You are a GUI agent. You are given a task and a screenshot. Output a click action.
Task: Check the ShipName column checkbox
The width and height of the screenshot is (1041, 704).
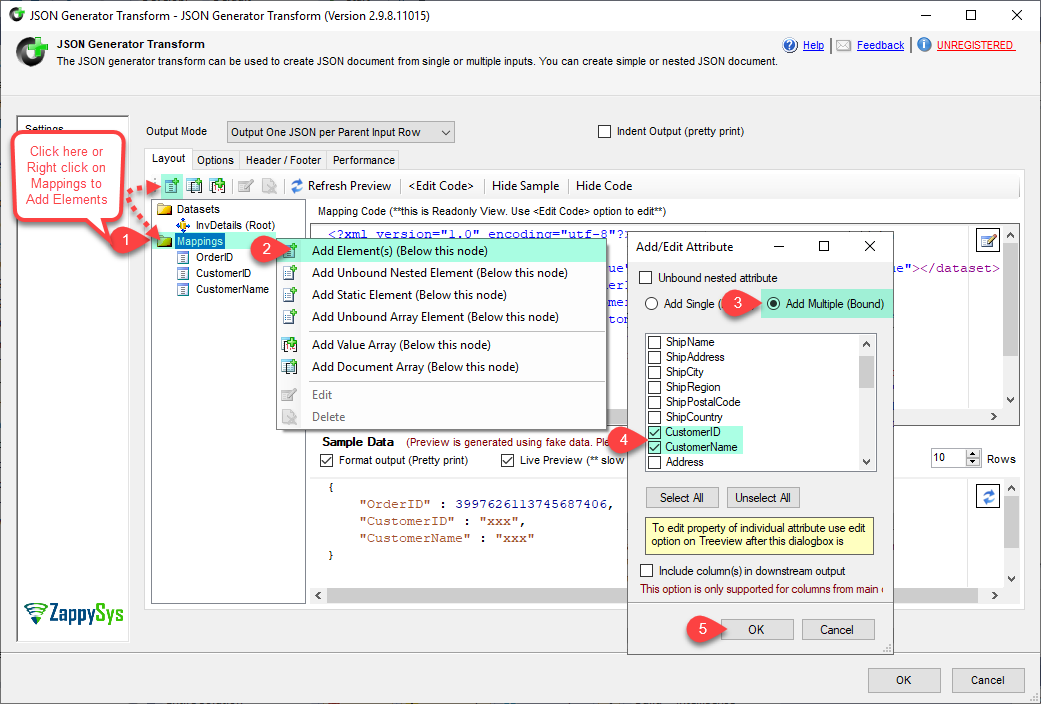655,342
